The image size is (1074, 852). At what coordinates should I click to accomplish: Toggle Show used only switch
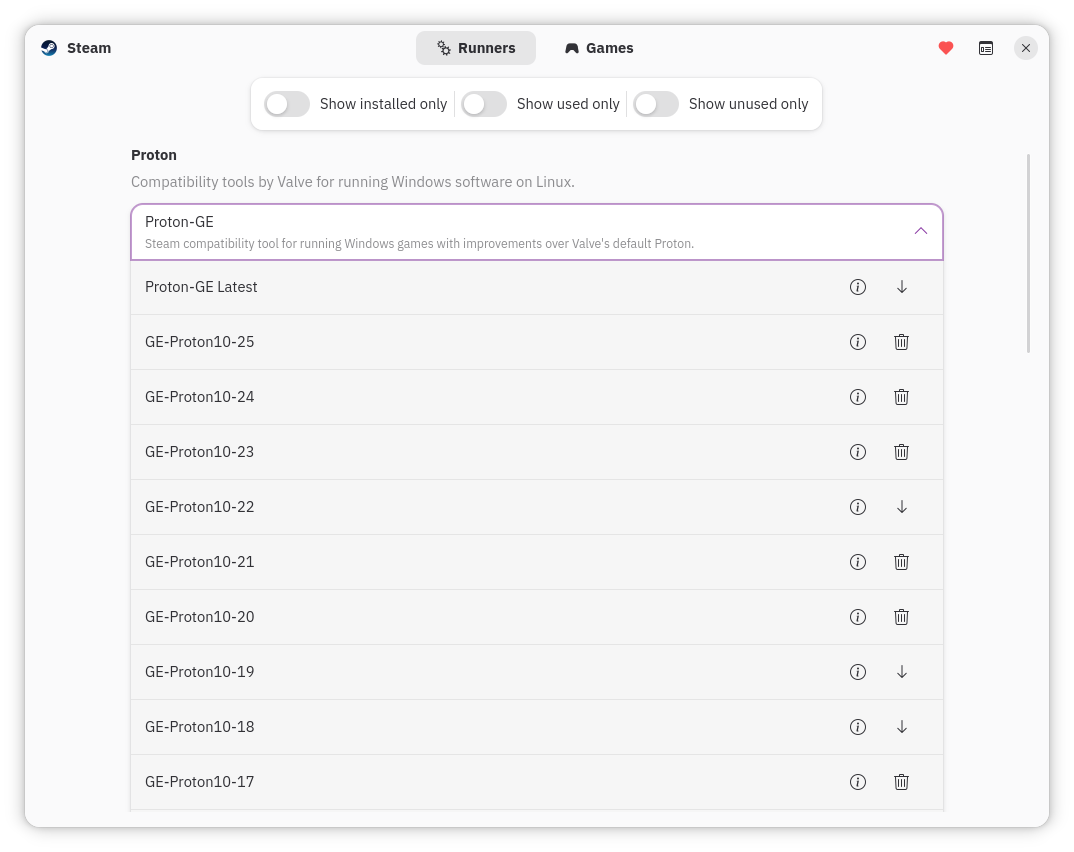pos(484,104)
